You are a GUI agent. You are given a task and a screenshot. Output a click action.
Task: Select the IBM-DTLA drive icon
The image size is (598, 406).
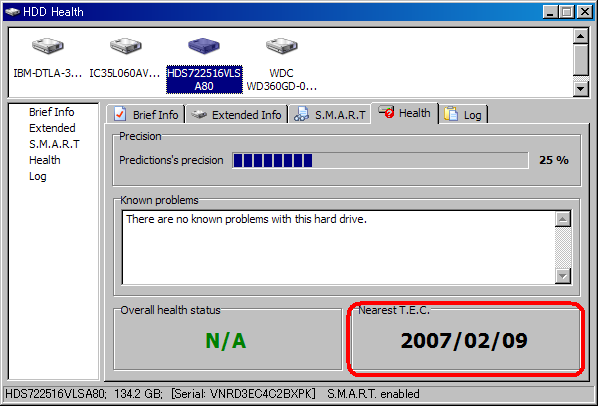pos(48,46)
